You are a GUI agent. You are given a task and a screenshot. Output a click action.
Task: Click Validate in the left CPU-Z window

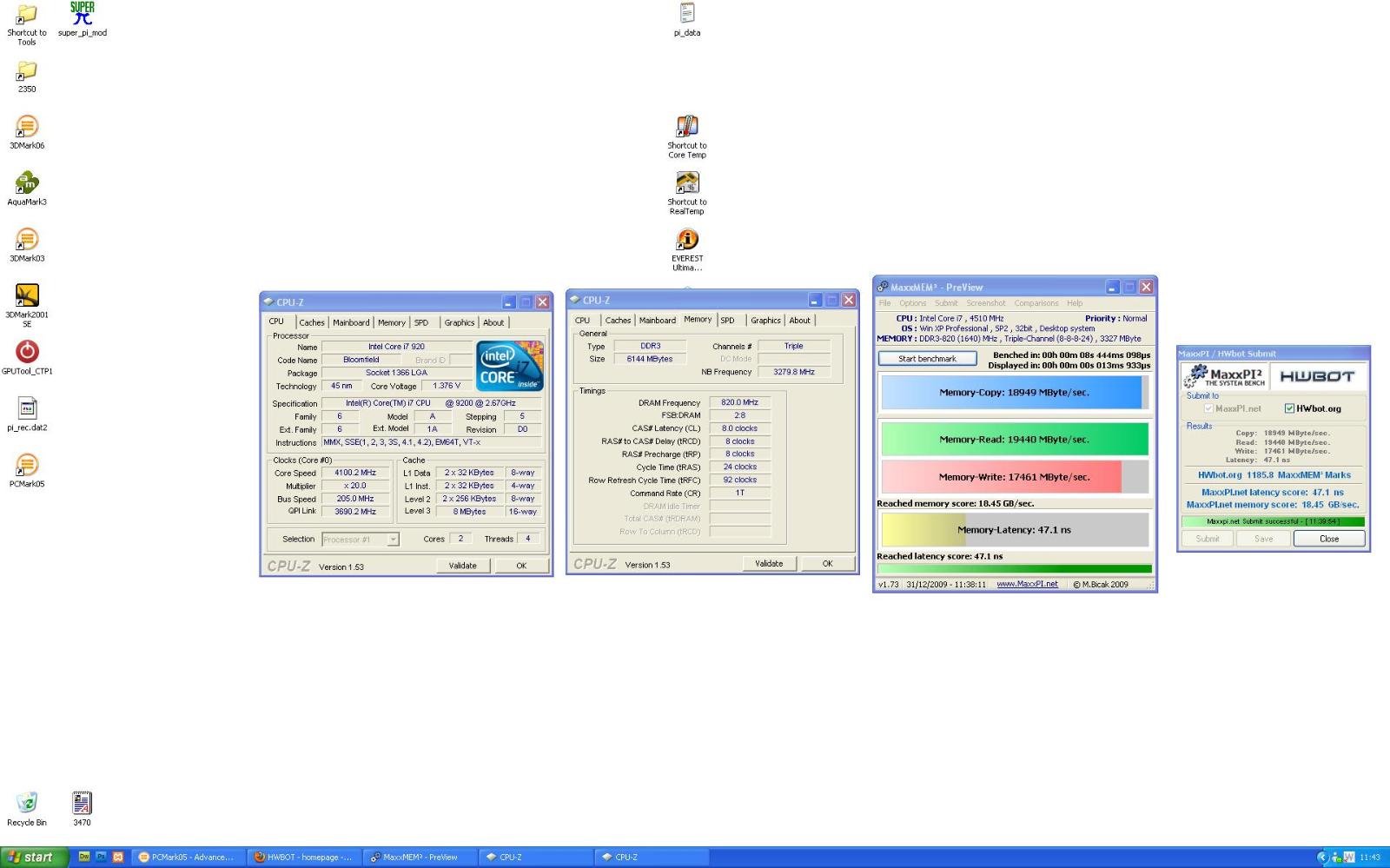(x=462, y=566)
